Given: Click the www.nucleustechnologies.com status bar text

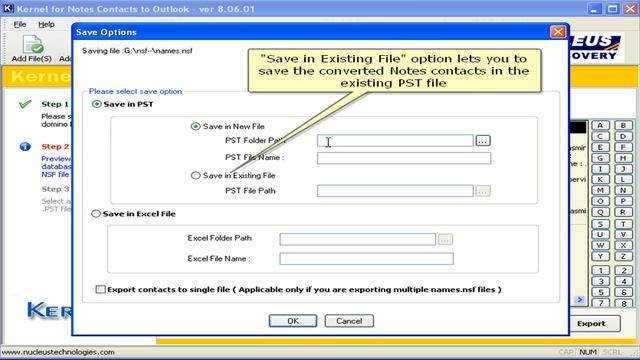Looking at the screenshot, I should pos(58,352).
